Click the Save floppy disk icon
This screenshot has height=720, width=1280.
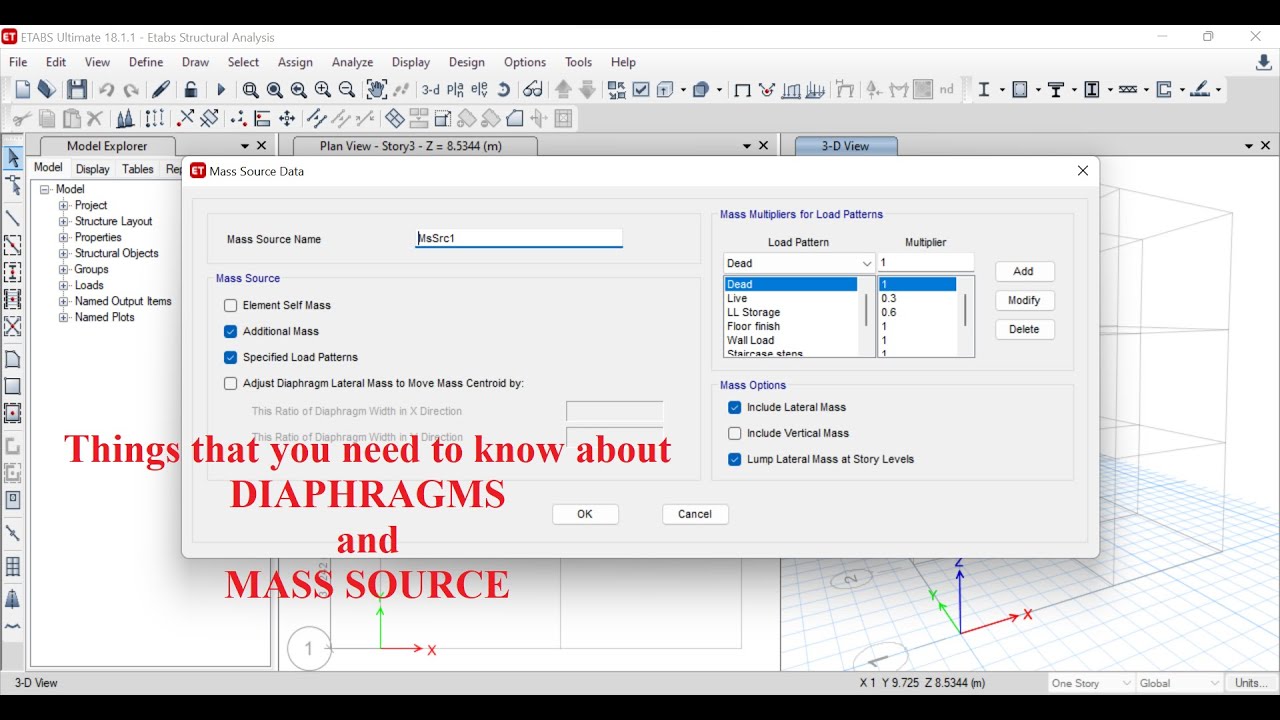click(x=77, y=90)
